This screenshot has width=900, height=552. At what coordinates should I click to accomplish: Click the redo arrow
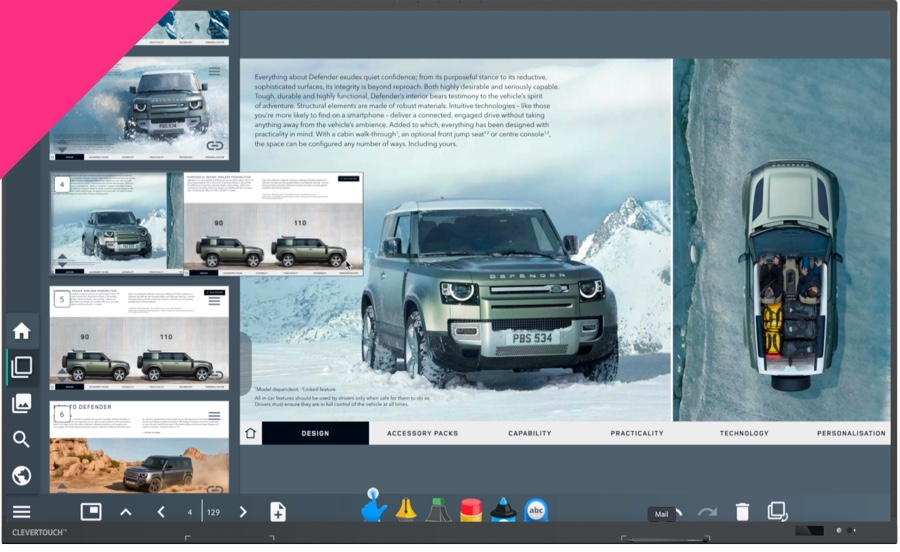tap(708, 512)
